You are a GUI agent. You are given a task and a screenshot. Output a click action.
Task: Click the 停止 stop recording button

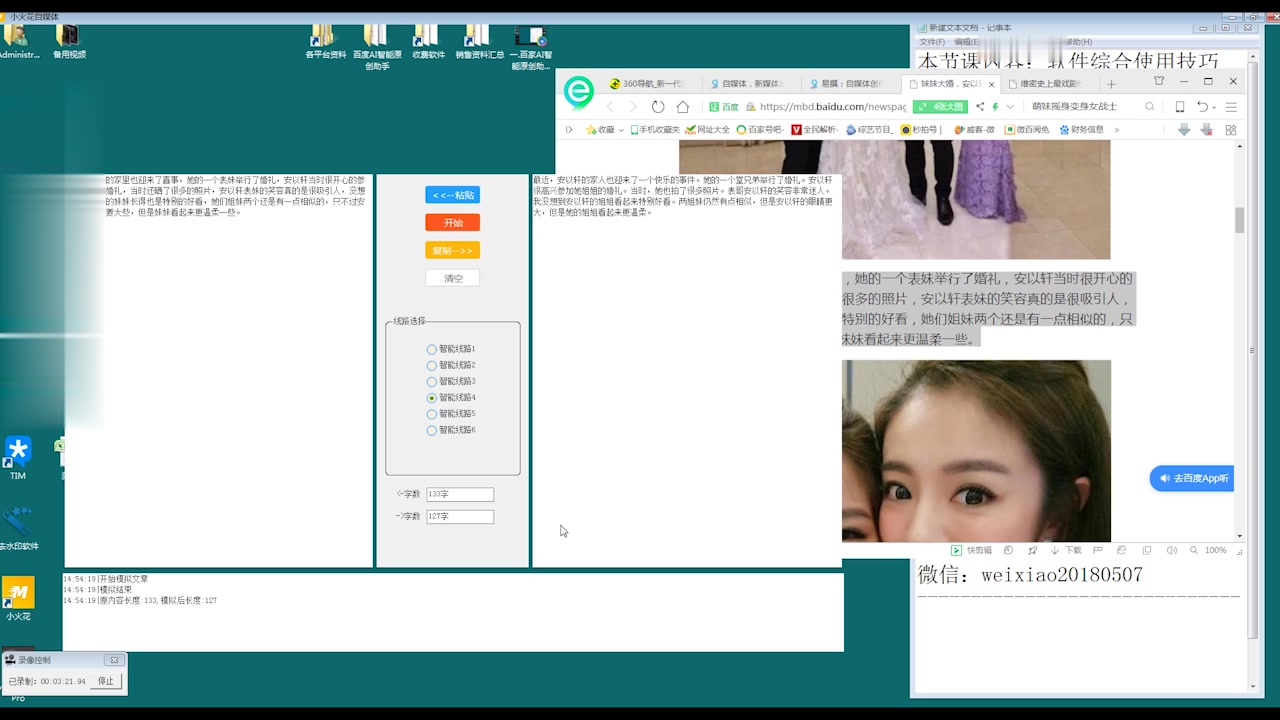(106, 681)
